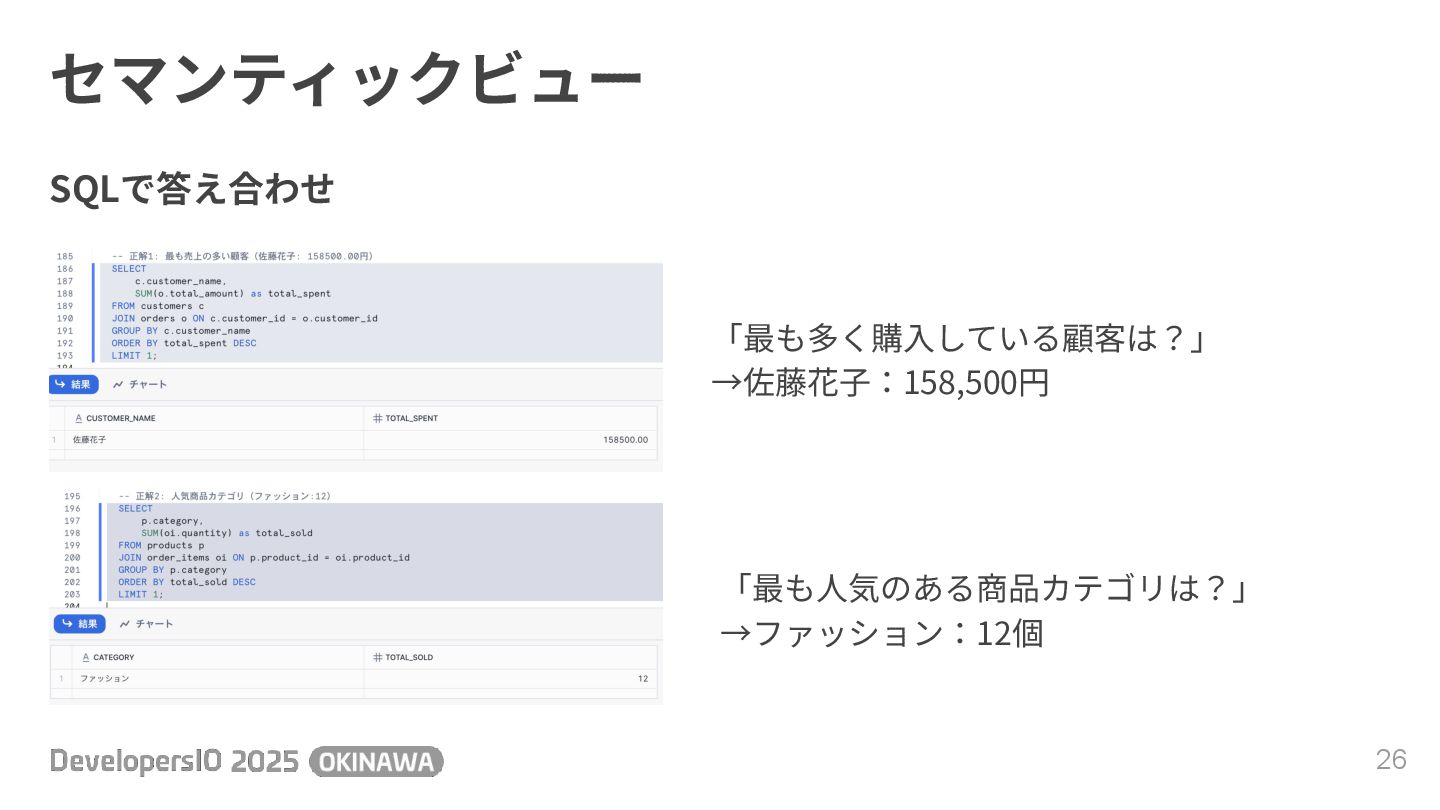The image size is (1440, 810).
Task: Select the 佐藤花子 result cell
Action: (90, 439)
